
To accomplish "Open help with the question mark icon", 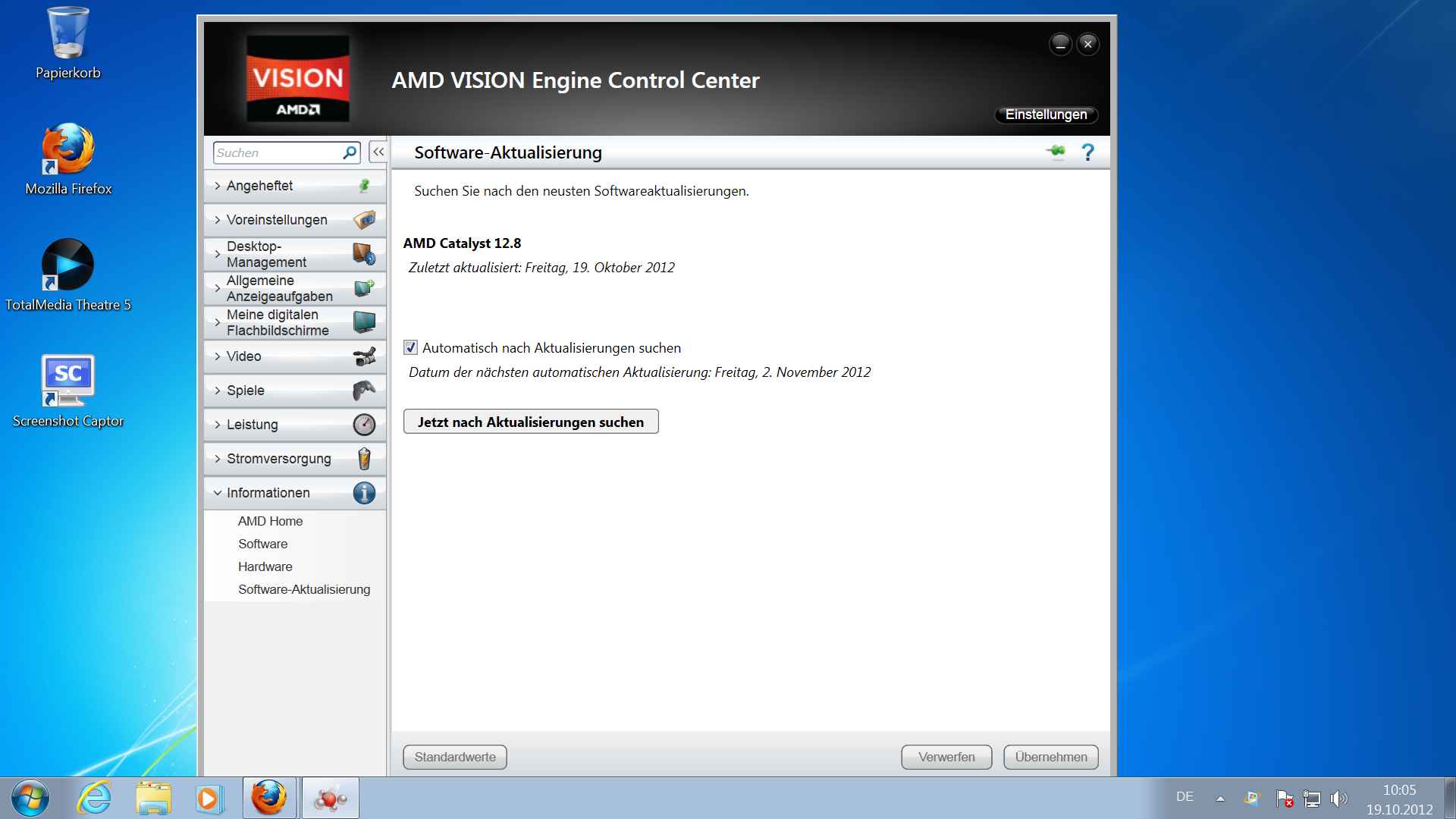I will pyautogui.click(x=1087, y=152).
